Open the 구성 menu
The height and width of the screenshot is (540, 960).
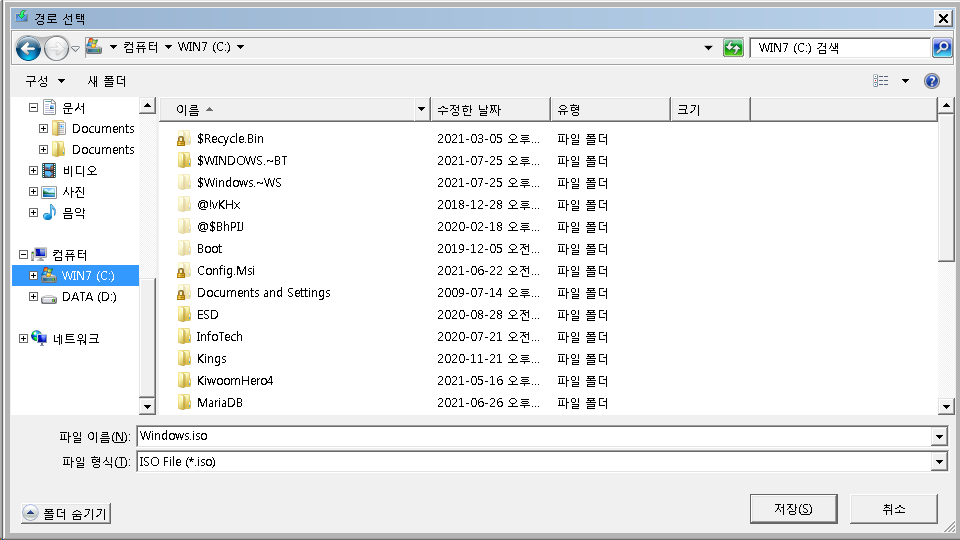point(45,81)
